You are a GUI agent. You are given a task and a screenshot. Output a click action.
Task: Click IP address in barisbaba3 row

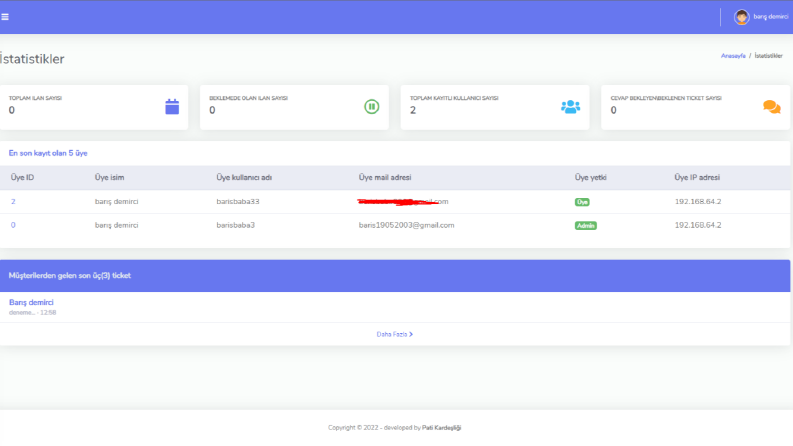tap(698, 225)
